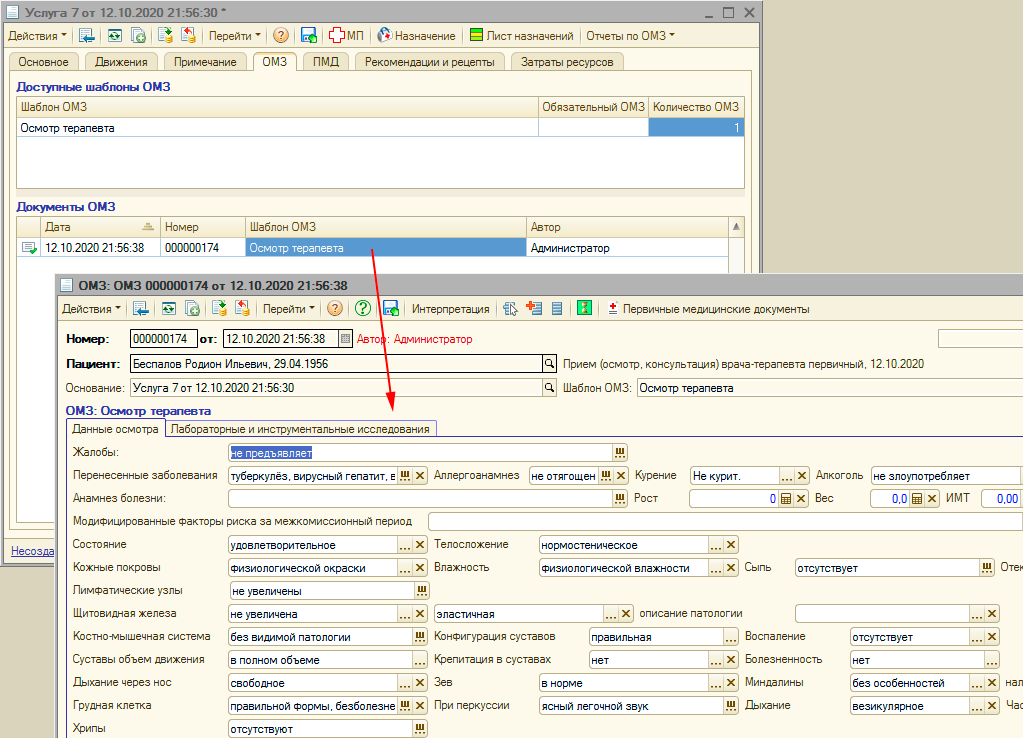
Task: Open the calendar picker beside the document date
Action: (x=346, y=338)
